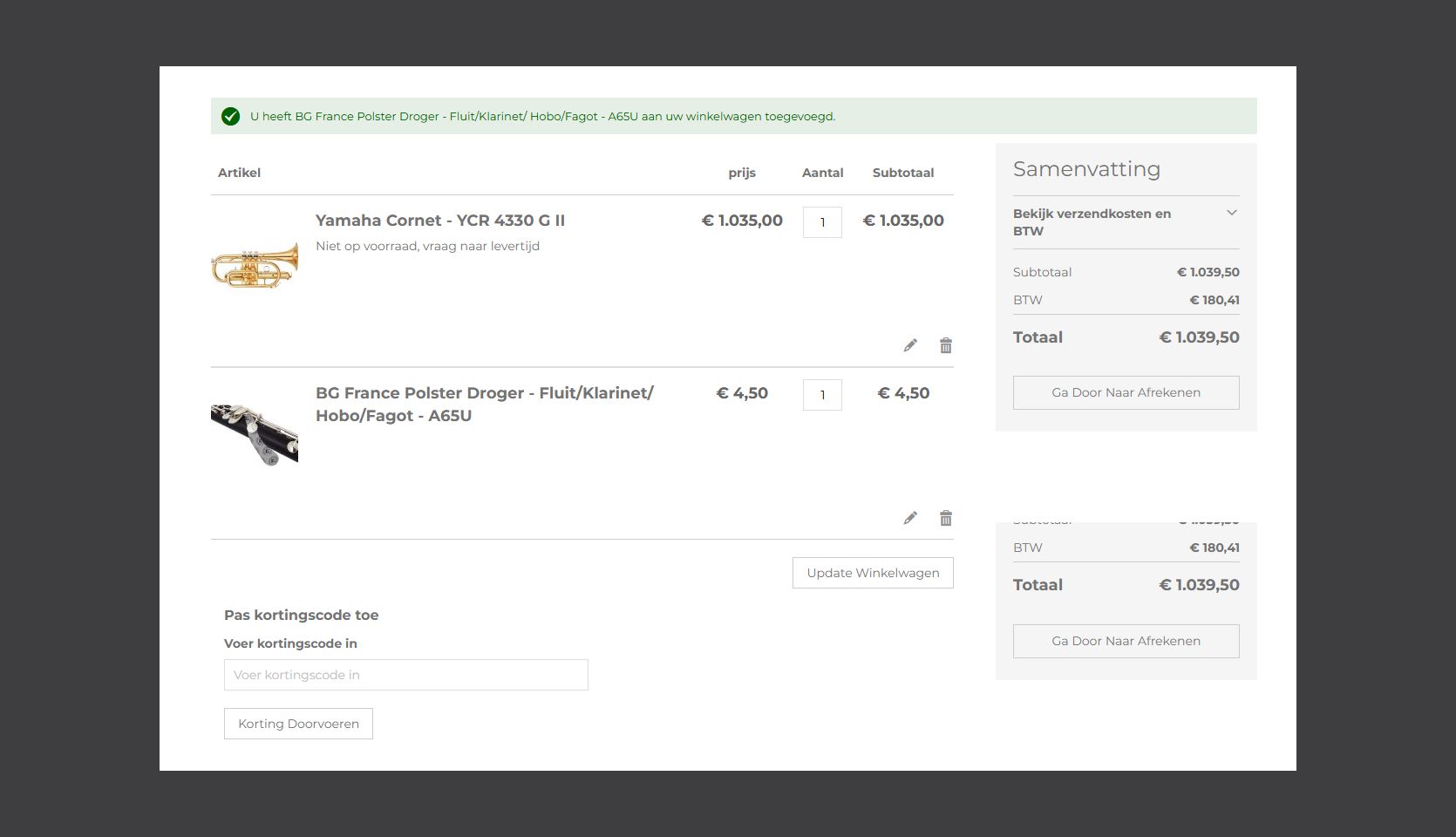Click the Subtotaal column header
This screenshot has width=1456, height=837.
pos(903,173)
